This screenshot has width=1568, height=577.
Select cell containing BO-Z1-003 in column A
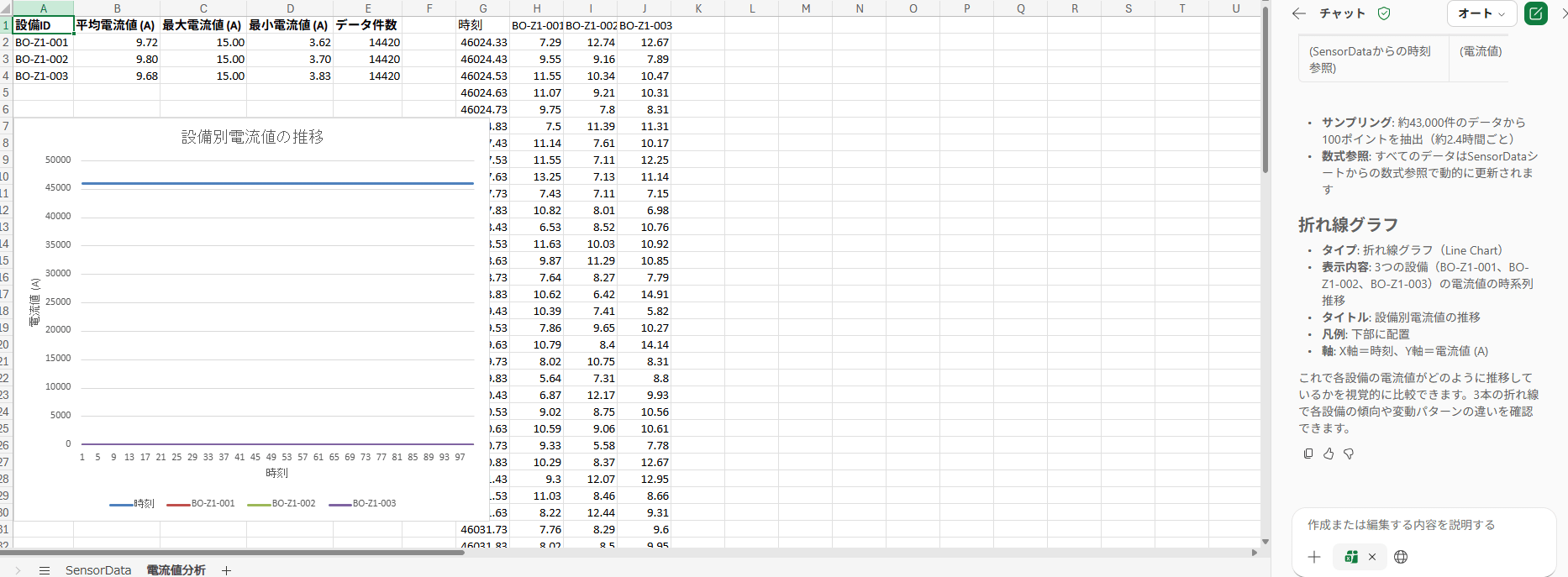(x=43, y=76)
